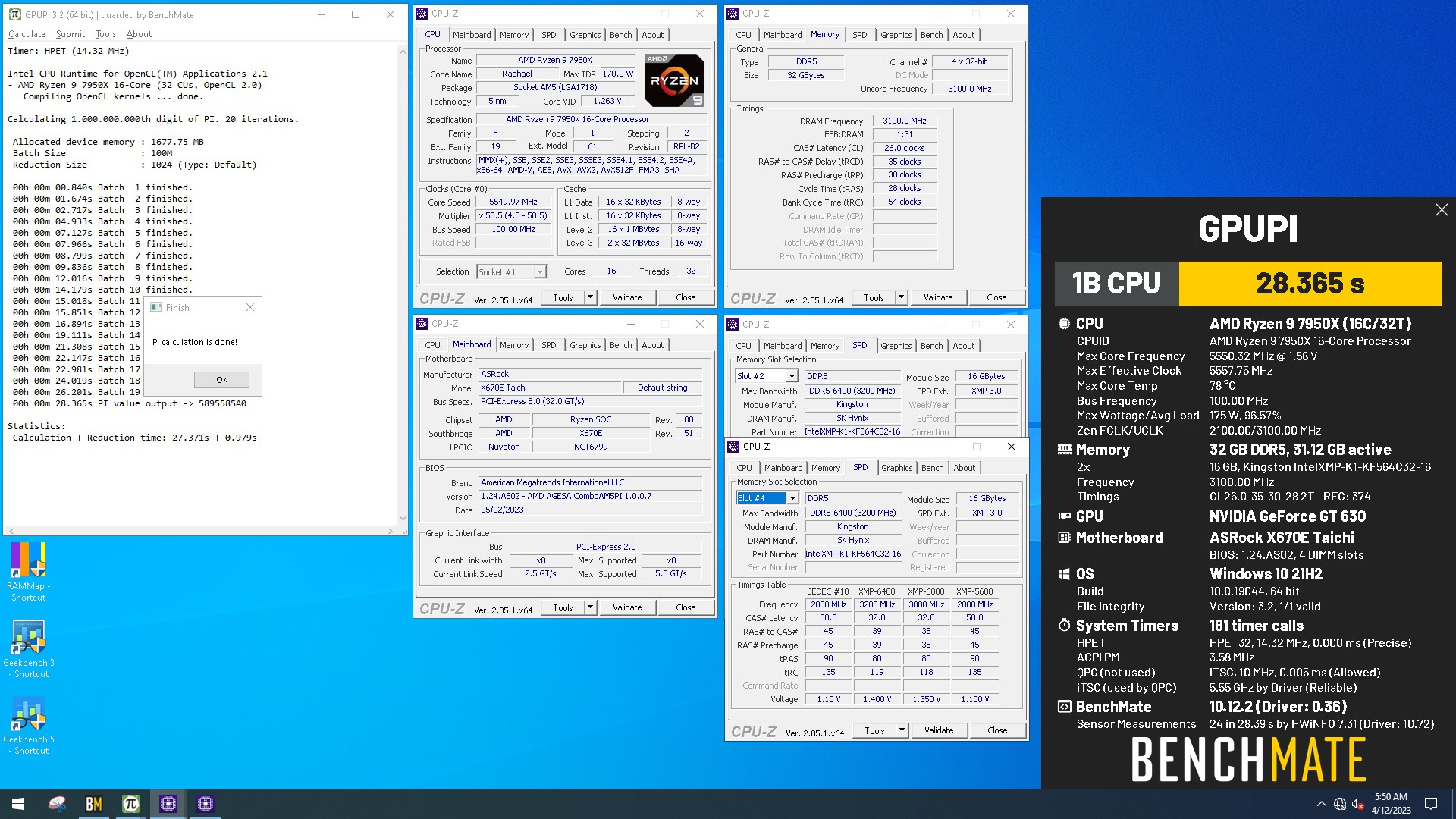Open Tools menu in GPUPI
This screenshot has height=819, width=1456.
pos(105,34)
